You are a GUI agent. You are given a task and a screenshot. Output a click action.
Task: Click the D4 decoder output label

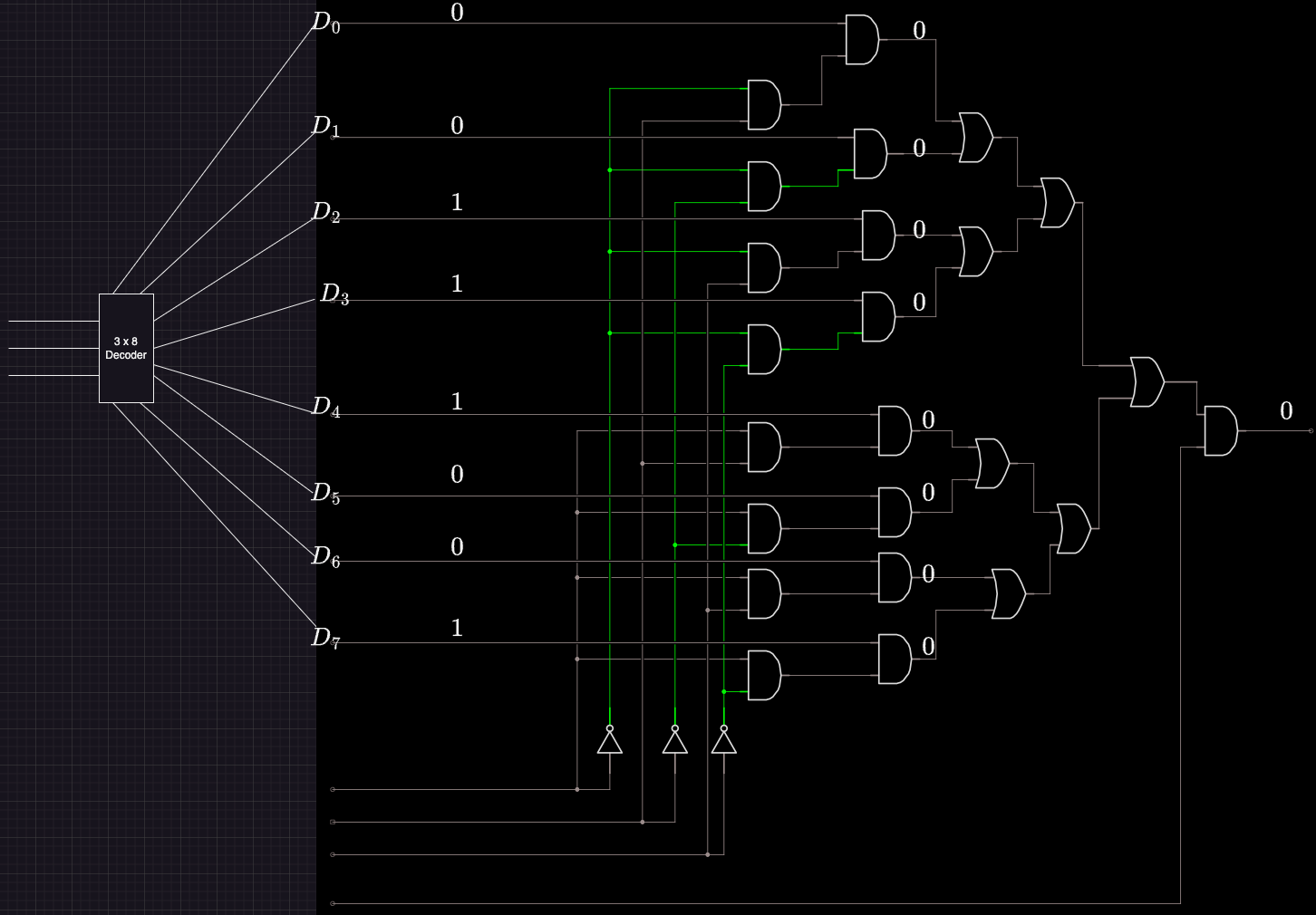[x=326, y=408]
